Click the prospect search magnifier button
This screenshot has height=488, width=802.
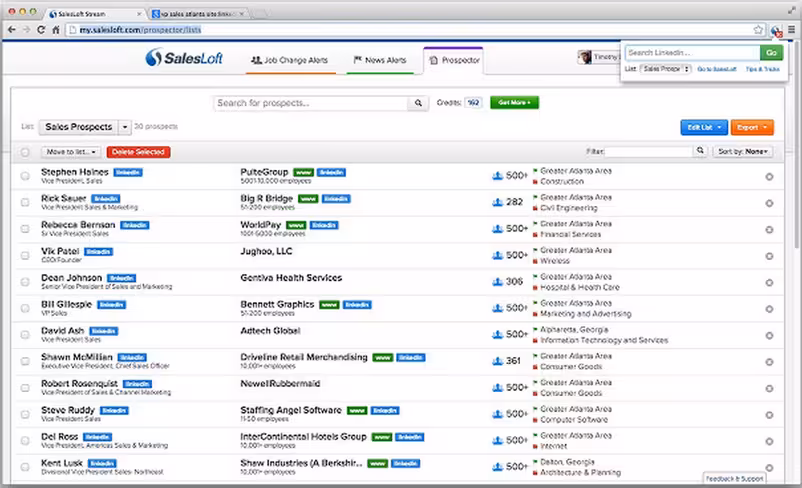418,103
